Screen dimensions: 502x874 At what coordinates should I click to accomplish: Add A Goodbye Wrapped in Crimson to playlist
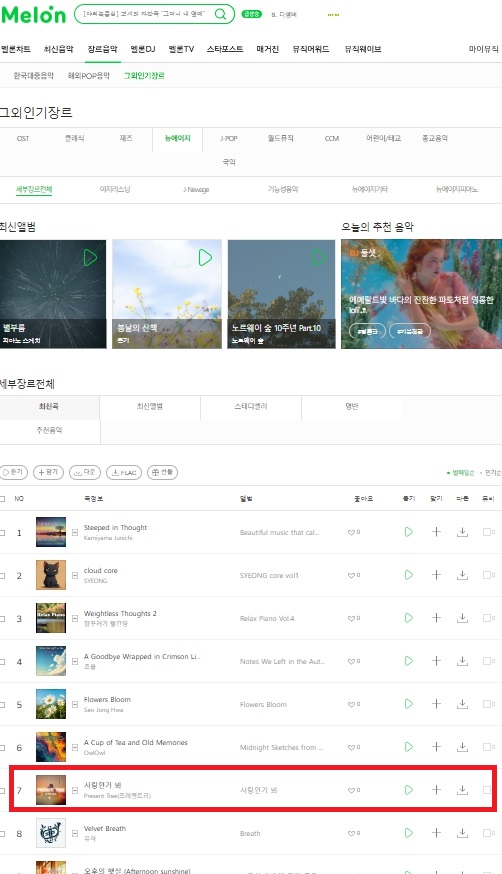(x=436, y=661)
